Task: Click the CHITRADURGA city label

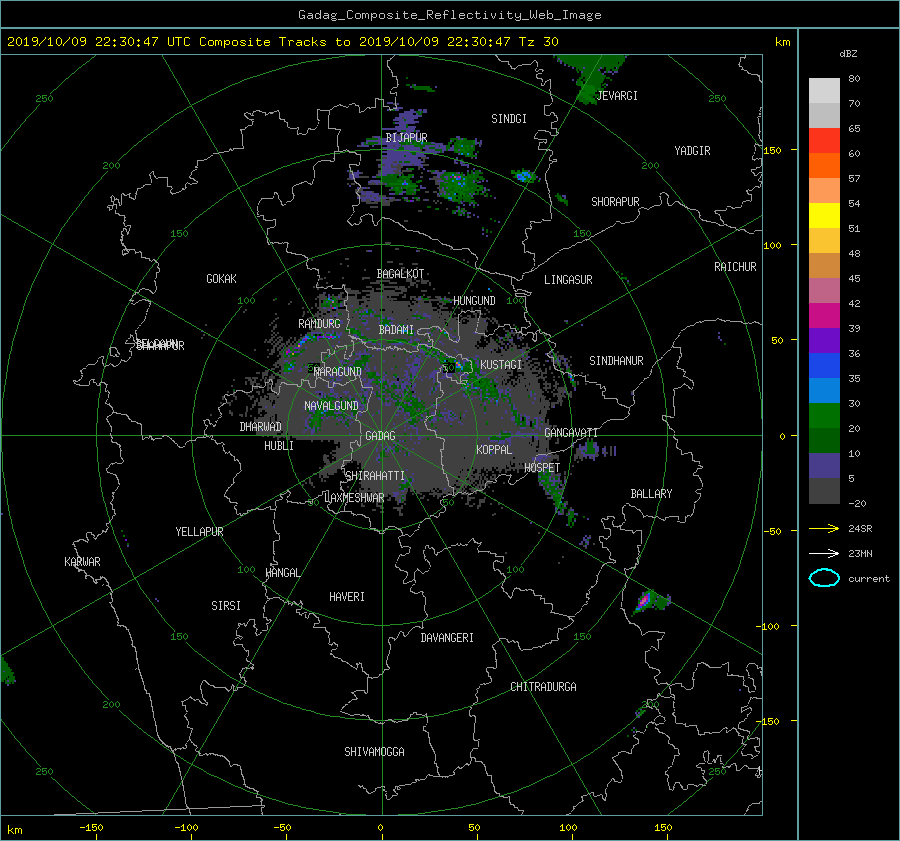Action: coord(543,687)
